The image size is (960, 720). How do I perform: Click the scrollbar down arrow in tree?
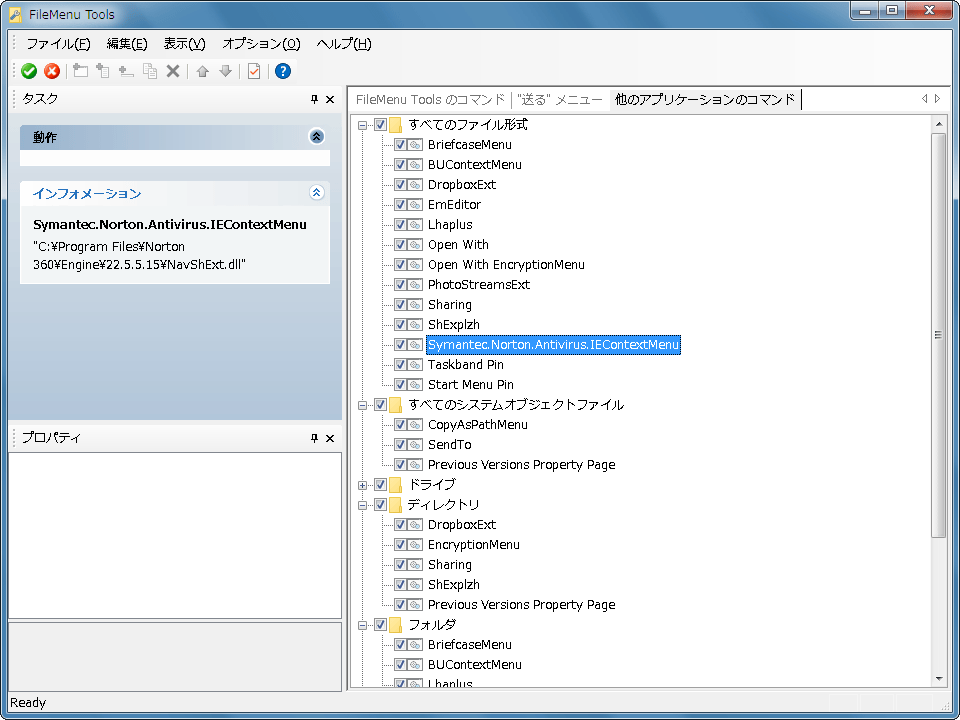click(x=939, y=678)
